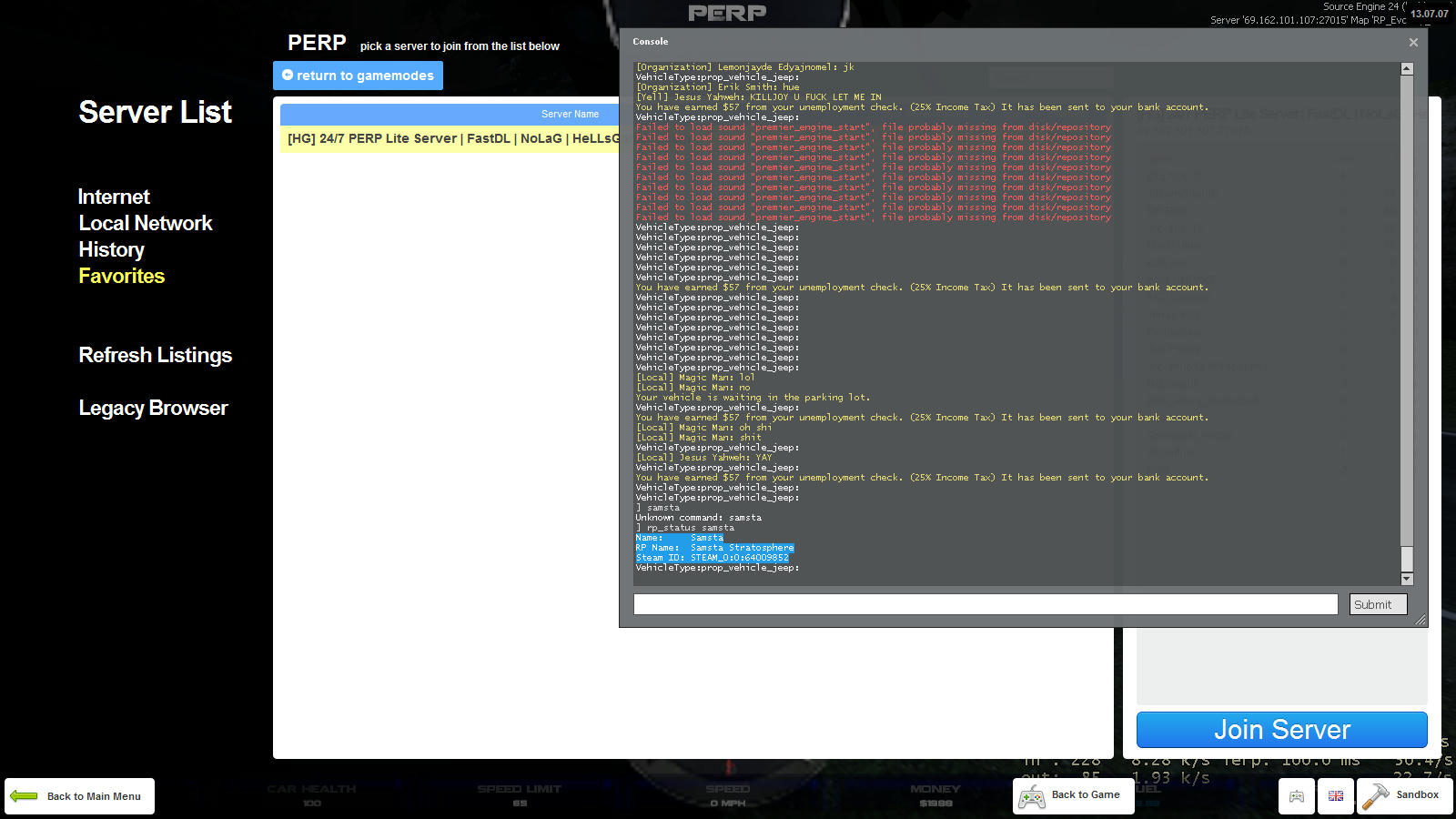Open the small gamepad icon button

(x=1297, y=796)
